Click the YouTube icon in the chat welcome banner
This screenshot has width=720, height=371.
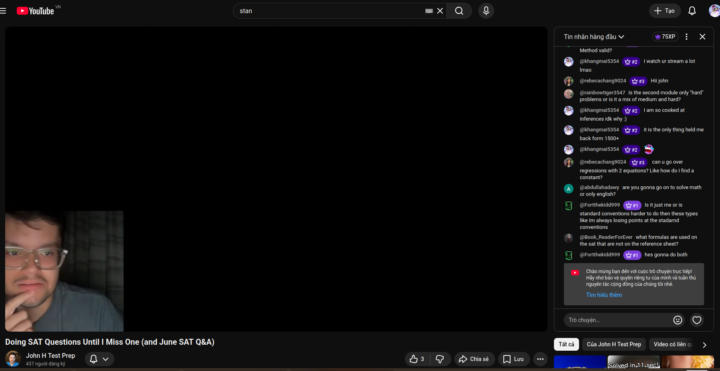coord(575,273)
